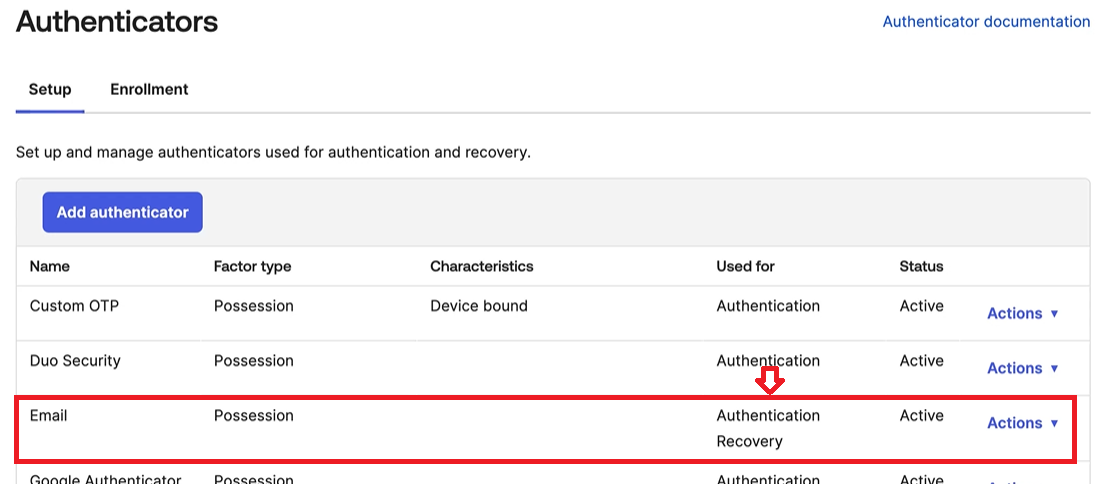Viewport: 1097px width, 484px height.
Task: Select the Custom OTP authenticator name
Action: pos(74,306)
